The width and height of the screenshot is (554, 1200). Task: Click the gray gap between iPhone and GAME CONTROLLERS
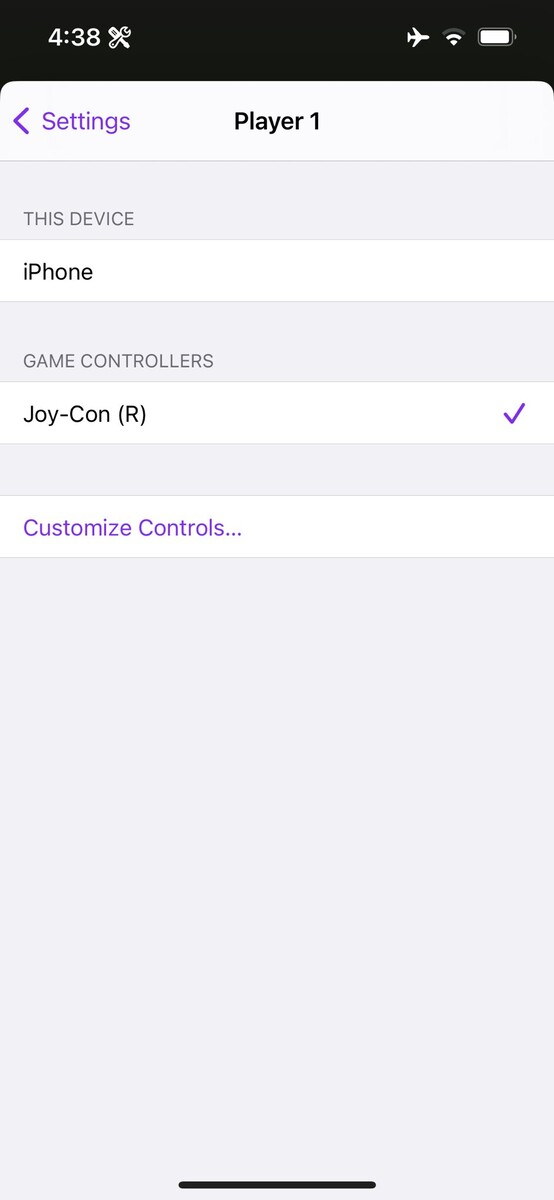coord(277,322)
